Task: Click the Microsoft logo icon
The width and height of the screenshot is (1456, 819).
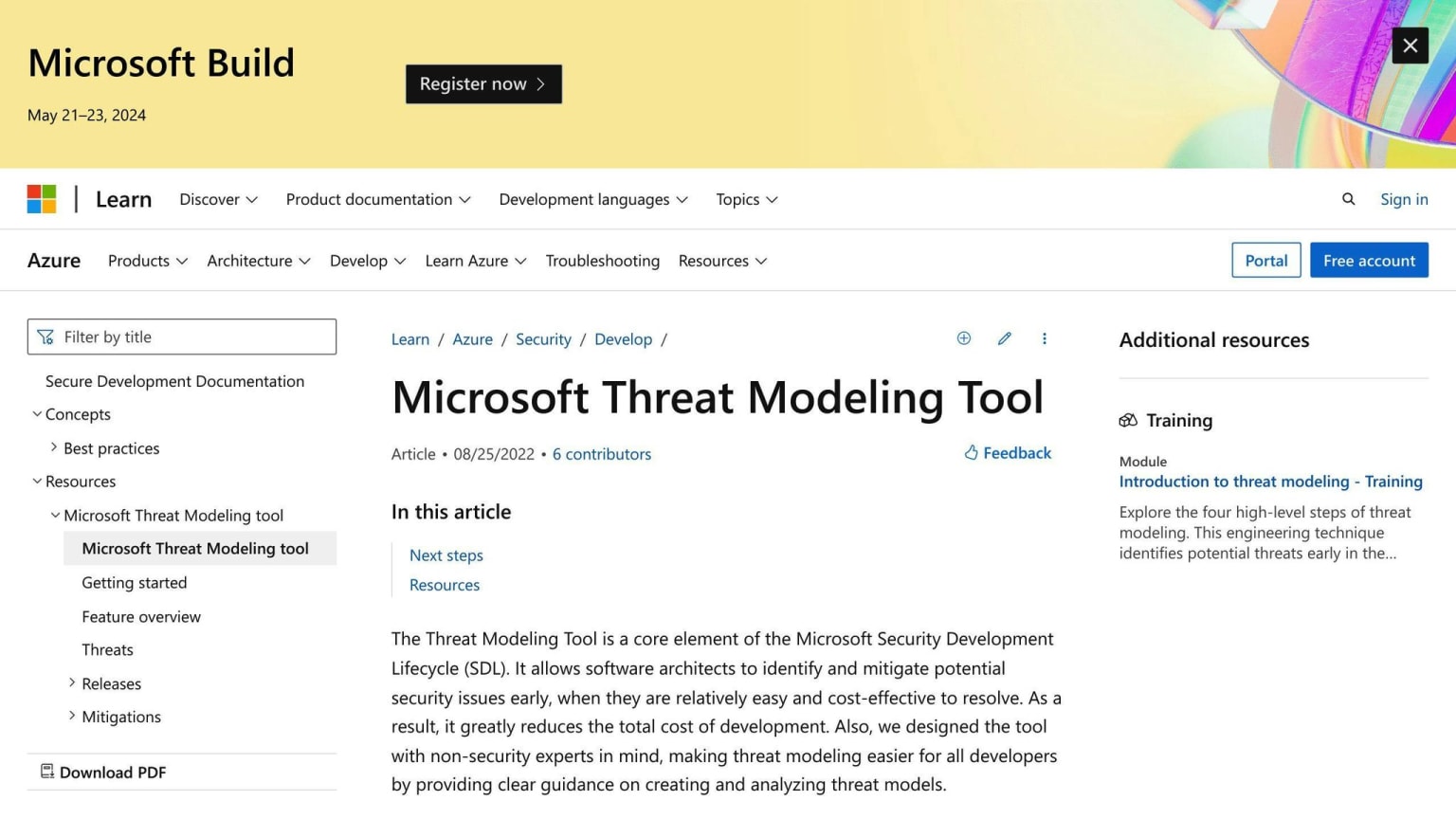Action: (42, 199)
